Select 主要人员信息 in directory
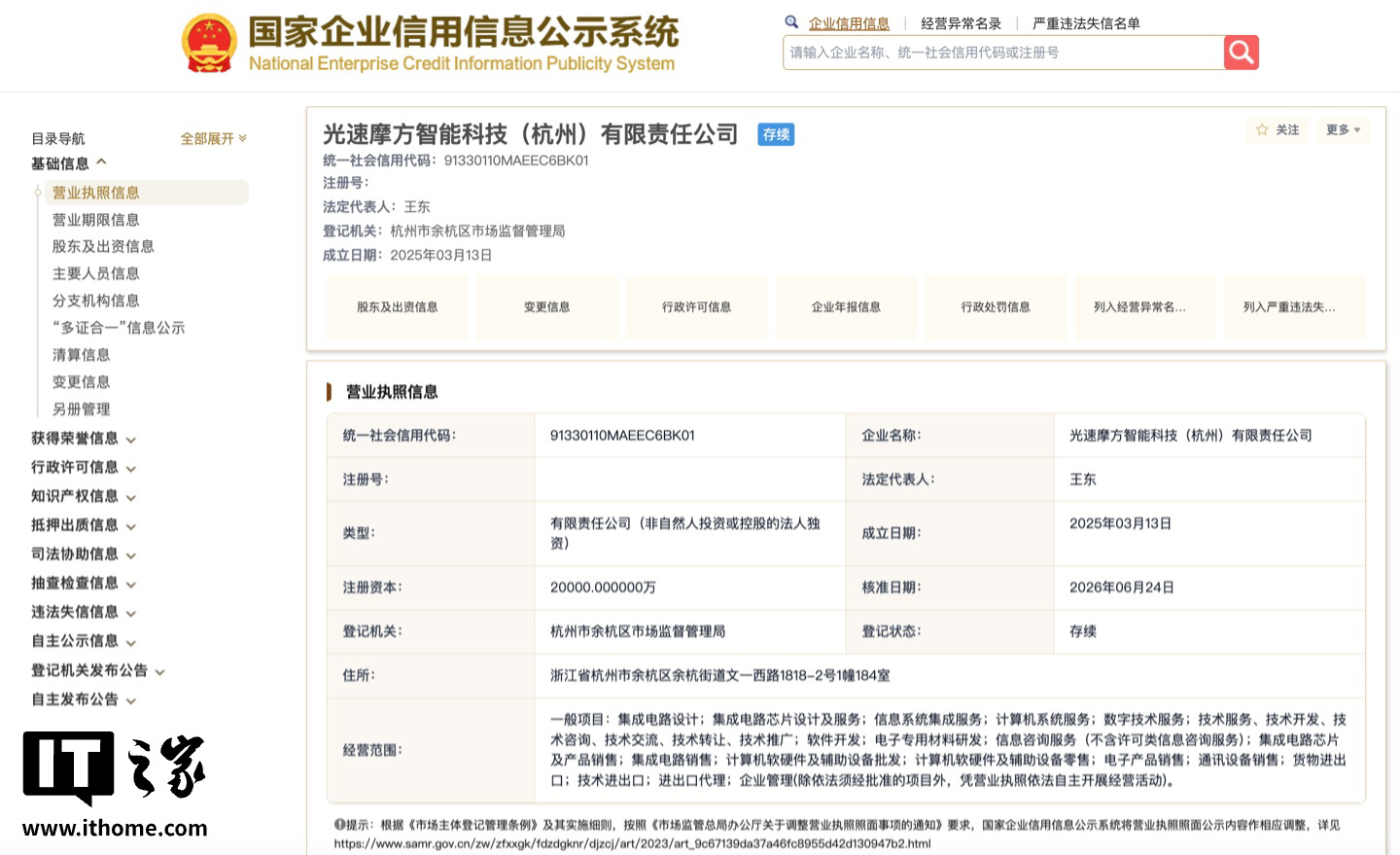The image size is (1400, 855). (95, 273)
